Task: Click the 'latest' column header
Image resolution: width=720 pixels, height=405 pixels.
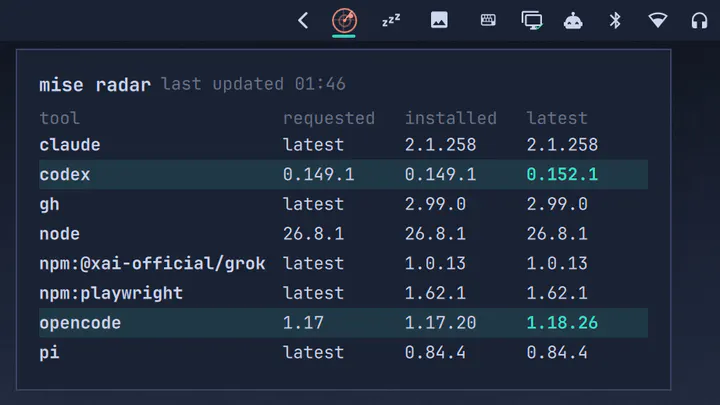Action: click(x=557, y=118)
